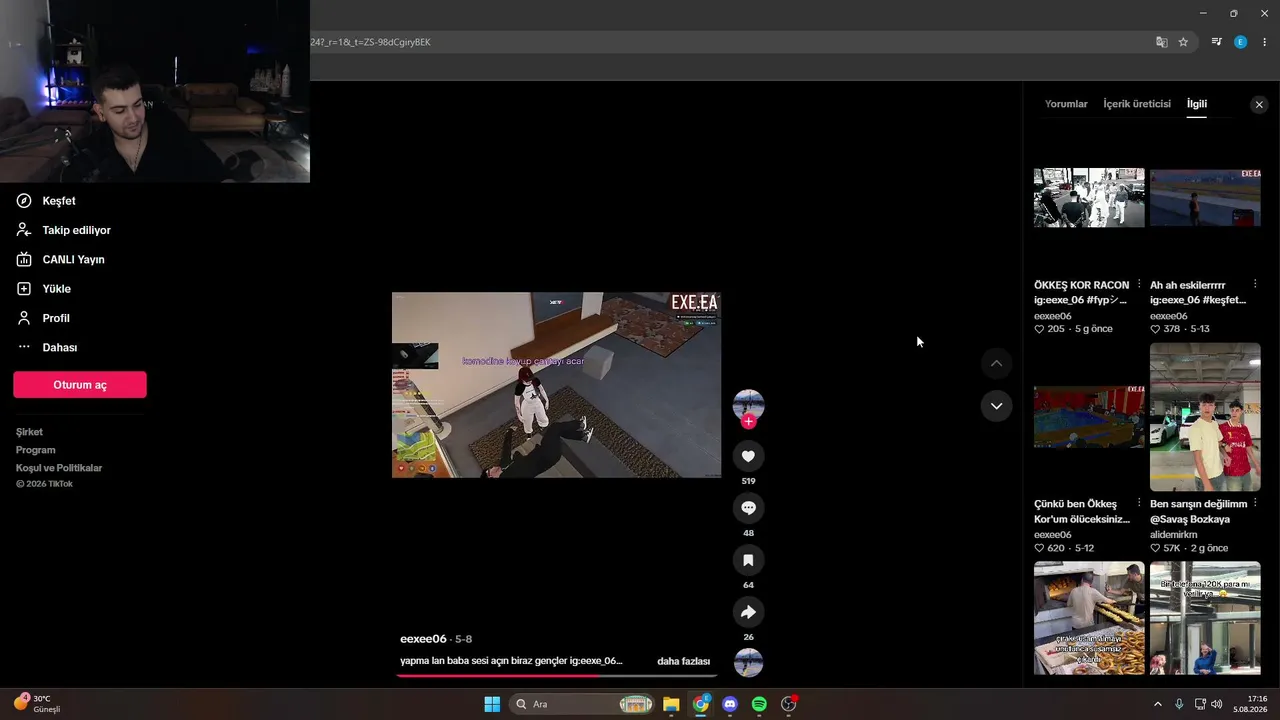The height and width of the screenshot is (720, 1280).
Task: Open eexee06 username under video
Action: [423, 639]
